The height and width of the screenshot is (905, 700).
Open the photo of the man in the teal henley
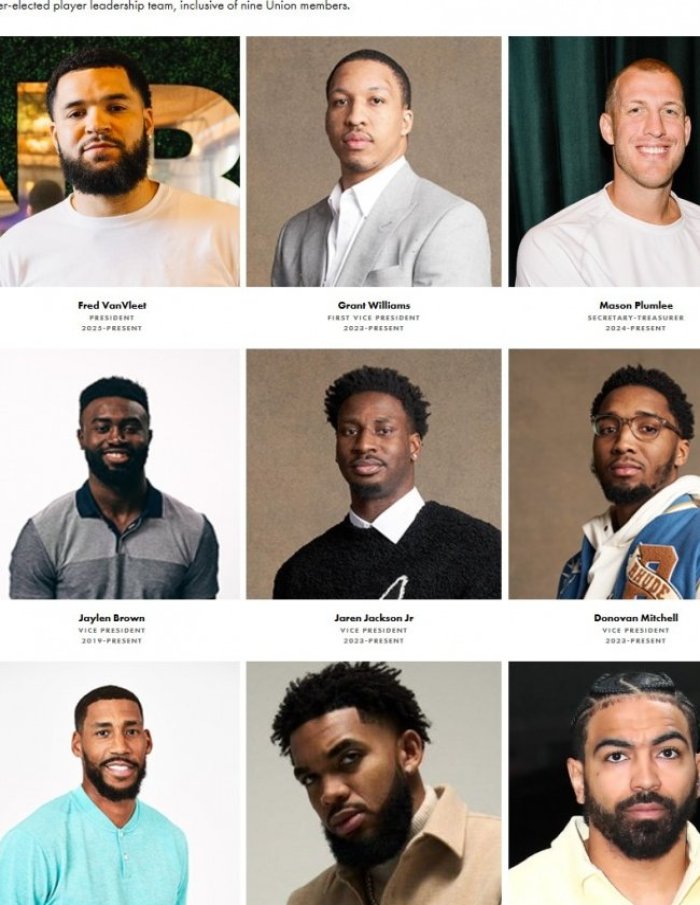119,783
